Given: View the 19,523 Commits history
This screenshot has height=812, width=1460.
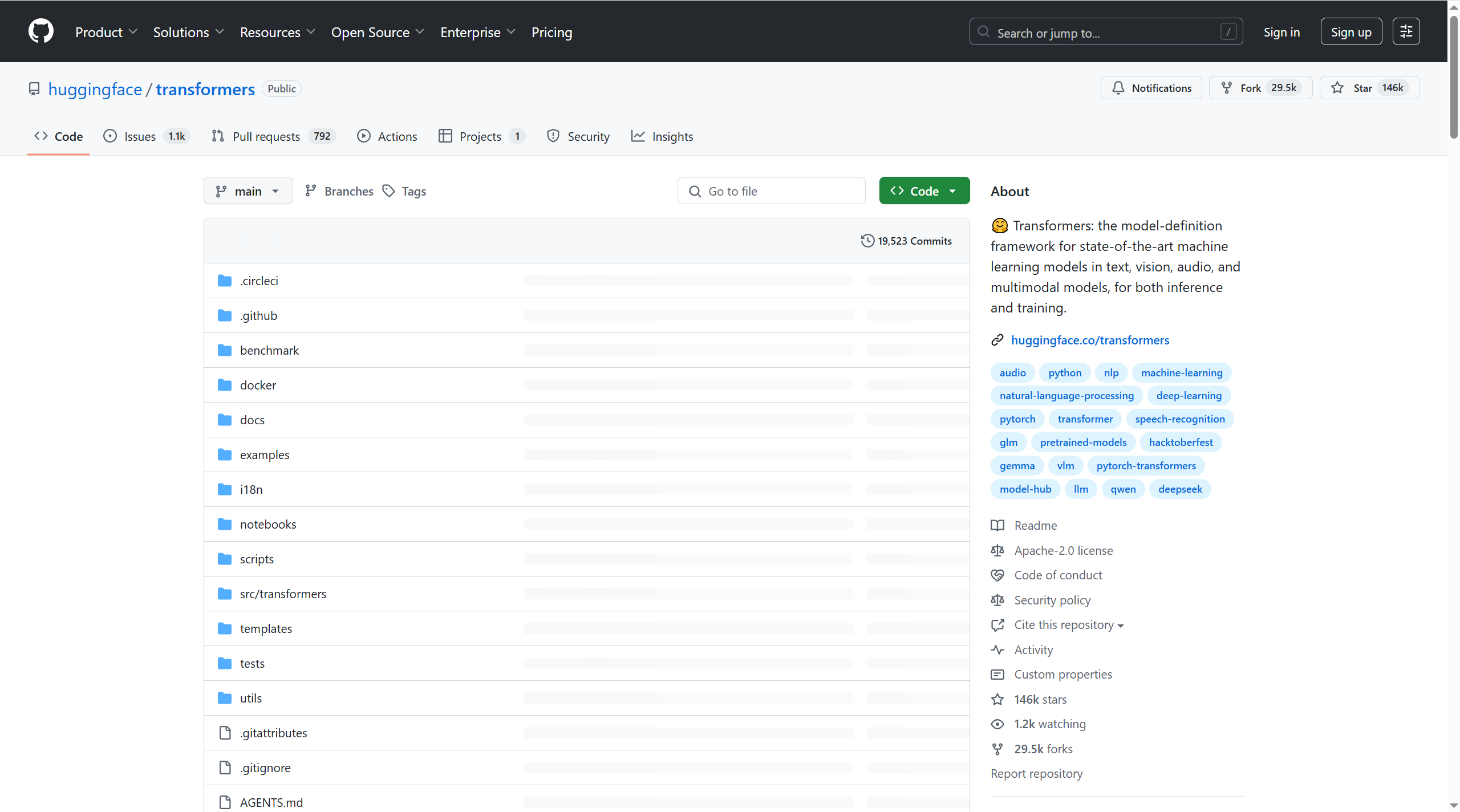Looking at the screenshot, I should (906, 241).
